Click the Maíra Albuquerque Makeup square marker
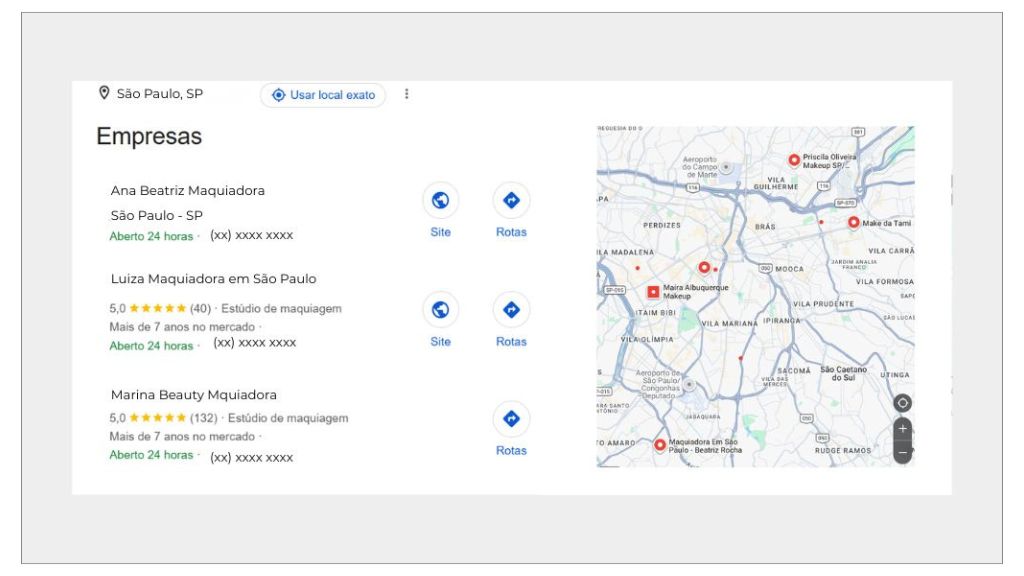The width and height of the screenshot is (1024, 576). (652, 292)
